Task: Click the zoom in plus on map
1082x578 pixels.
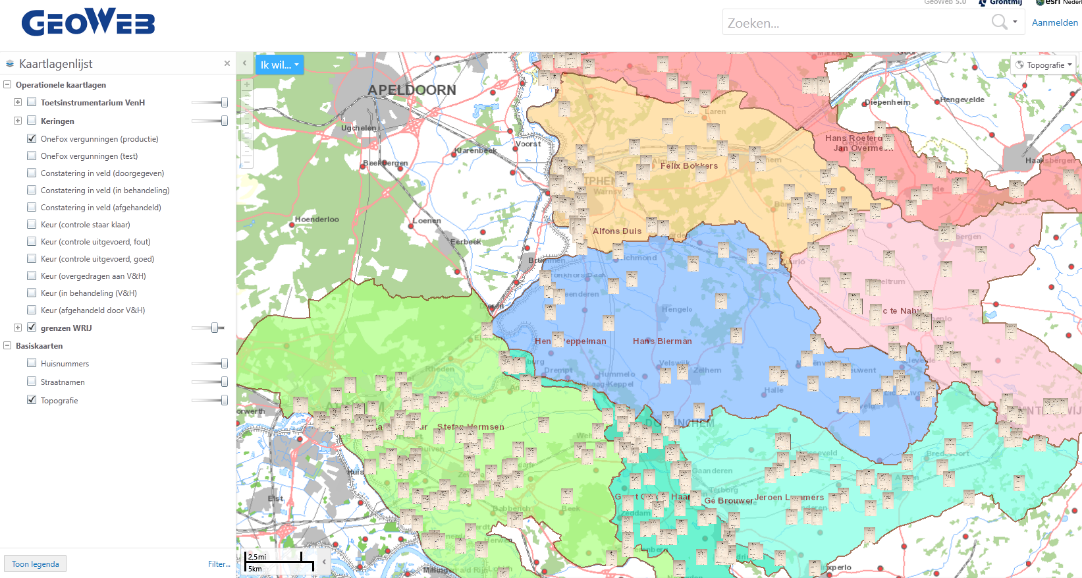Action: tap(246, 84)
